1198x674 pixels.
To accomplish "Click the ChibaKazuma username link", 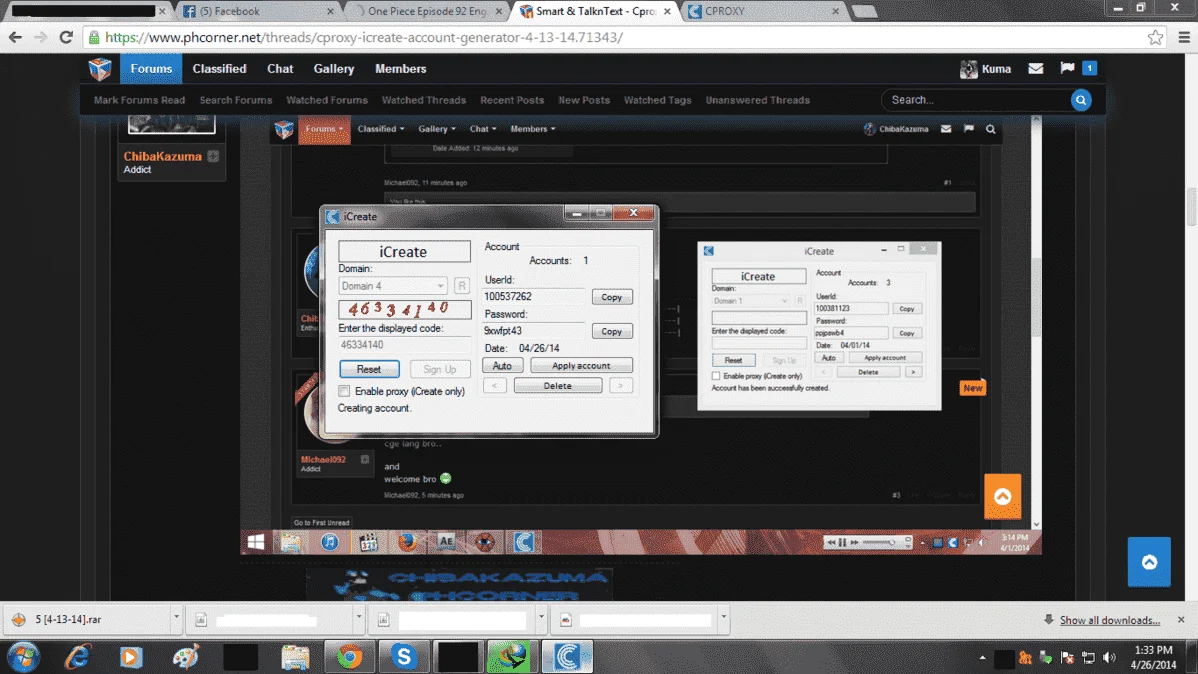I will pyautogui.click(x=163, y=156).
